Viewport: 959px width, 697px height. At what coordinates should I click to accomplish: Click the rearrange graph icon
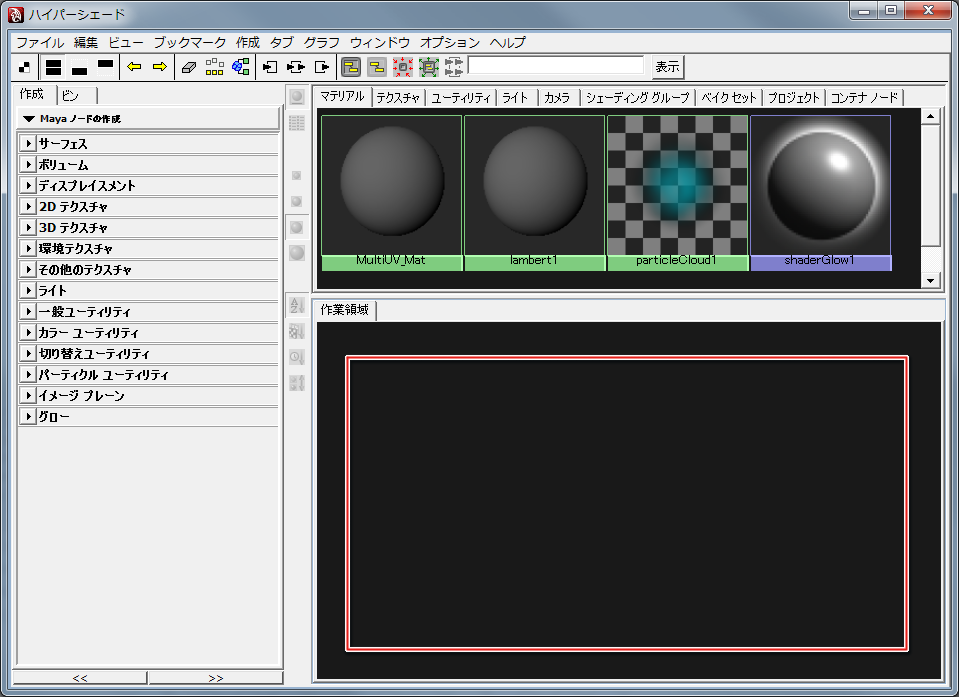click(215, 67)
